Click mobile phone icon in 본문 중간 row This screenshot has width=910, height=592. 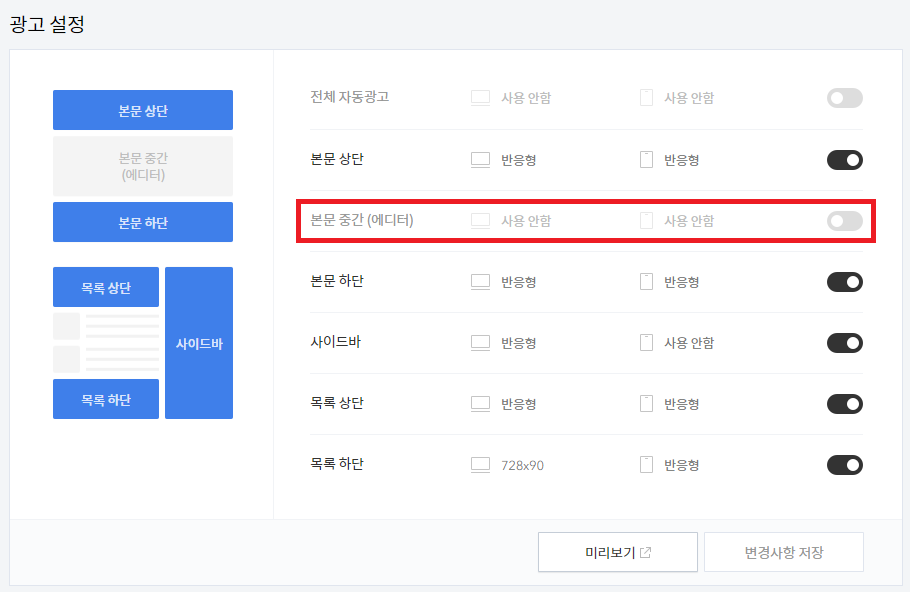(646, 221)
